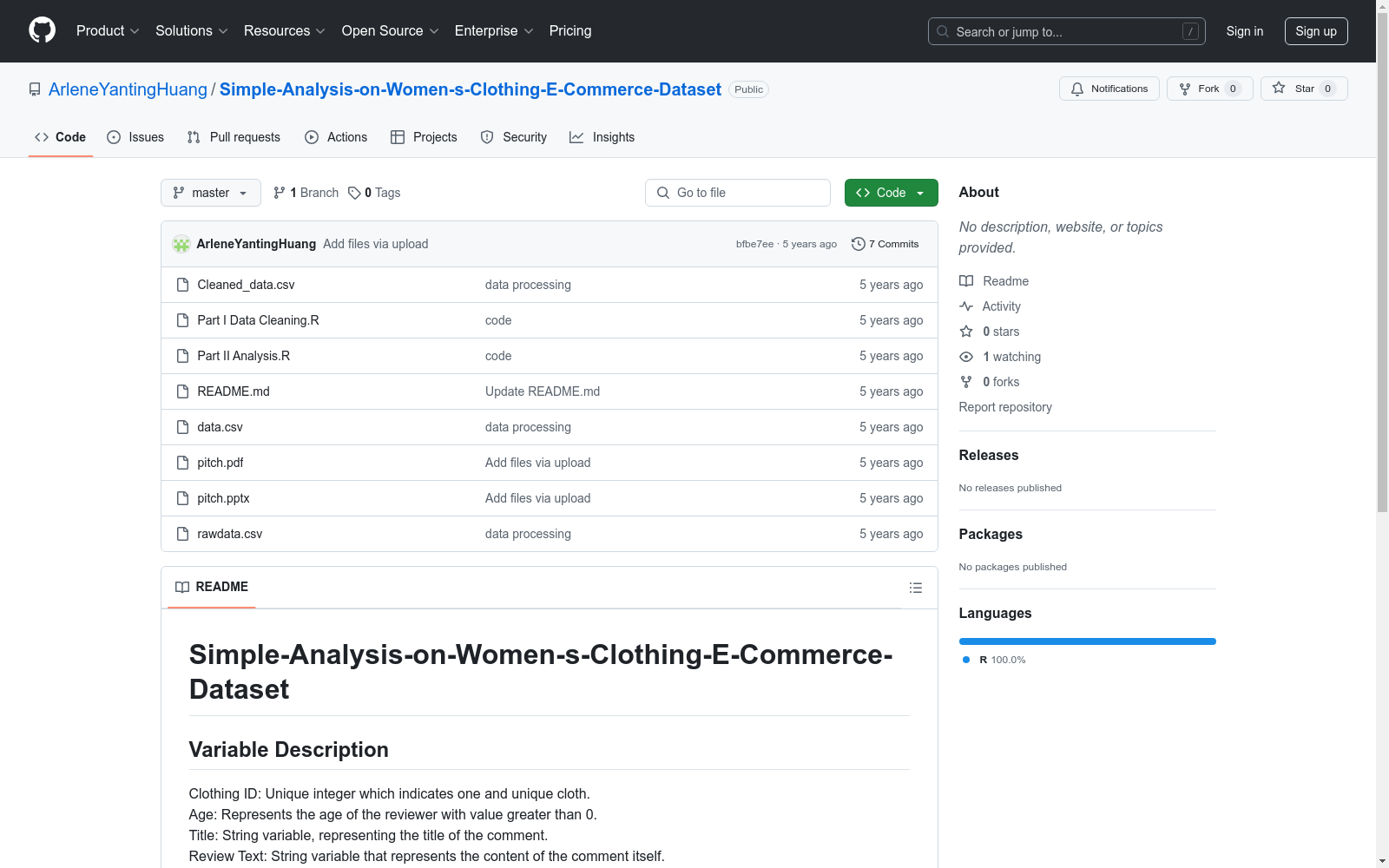Expand the Solutions dropdown

tap(192, 31)
